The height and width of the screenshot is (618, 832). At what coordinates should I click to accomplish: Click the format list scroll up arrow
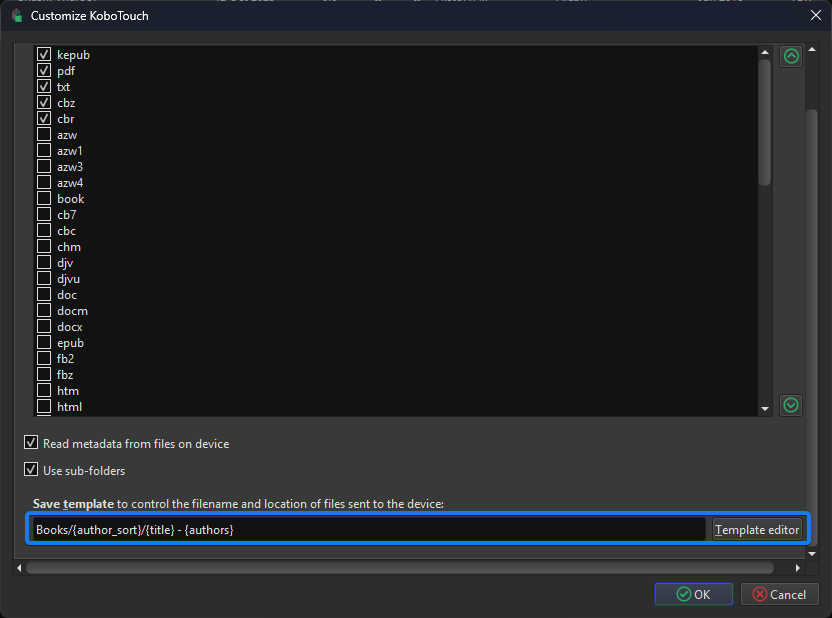765,52
